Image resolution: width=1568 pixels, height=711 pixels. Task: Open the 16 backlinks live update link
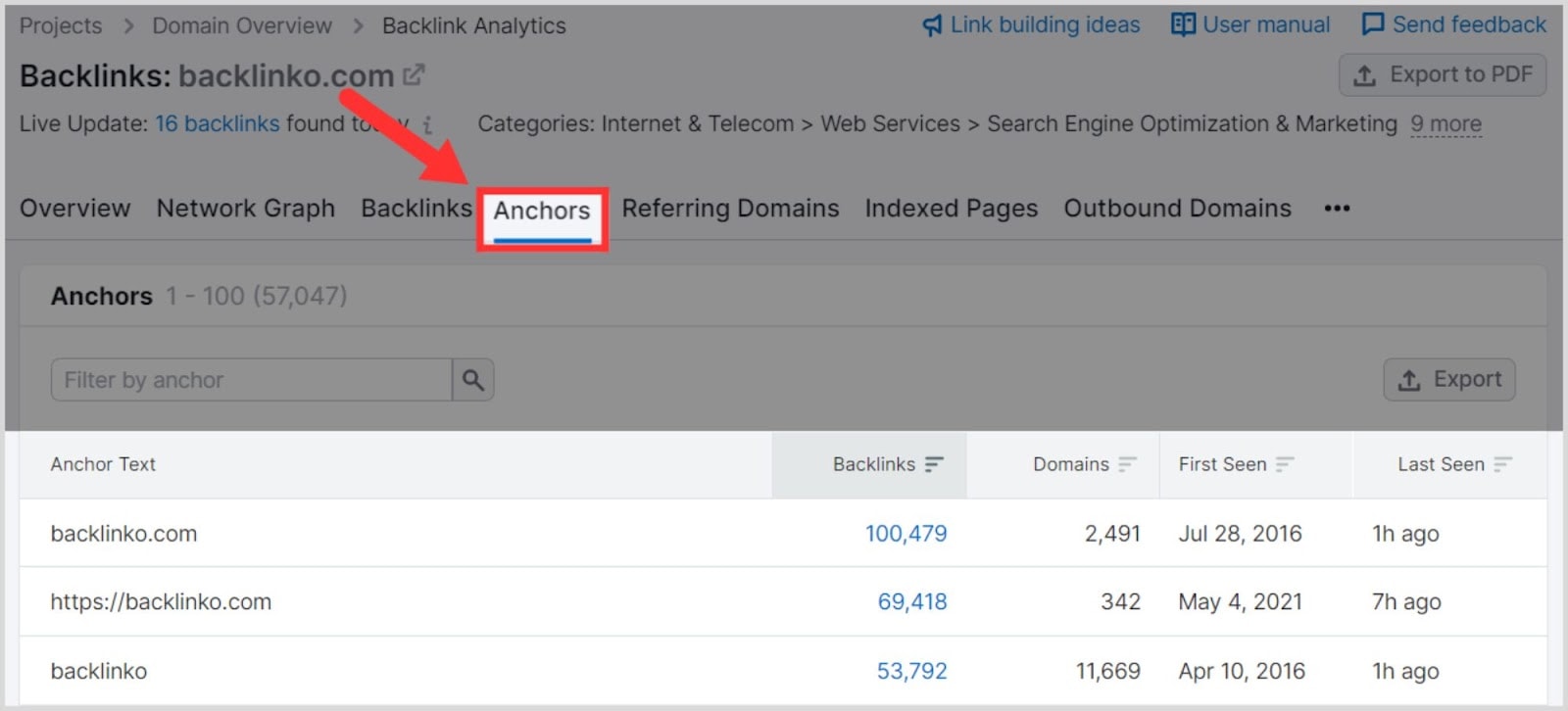pyautogui.click(x=217, y=124)
